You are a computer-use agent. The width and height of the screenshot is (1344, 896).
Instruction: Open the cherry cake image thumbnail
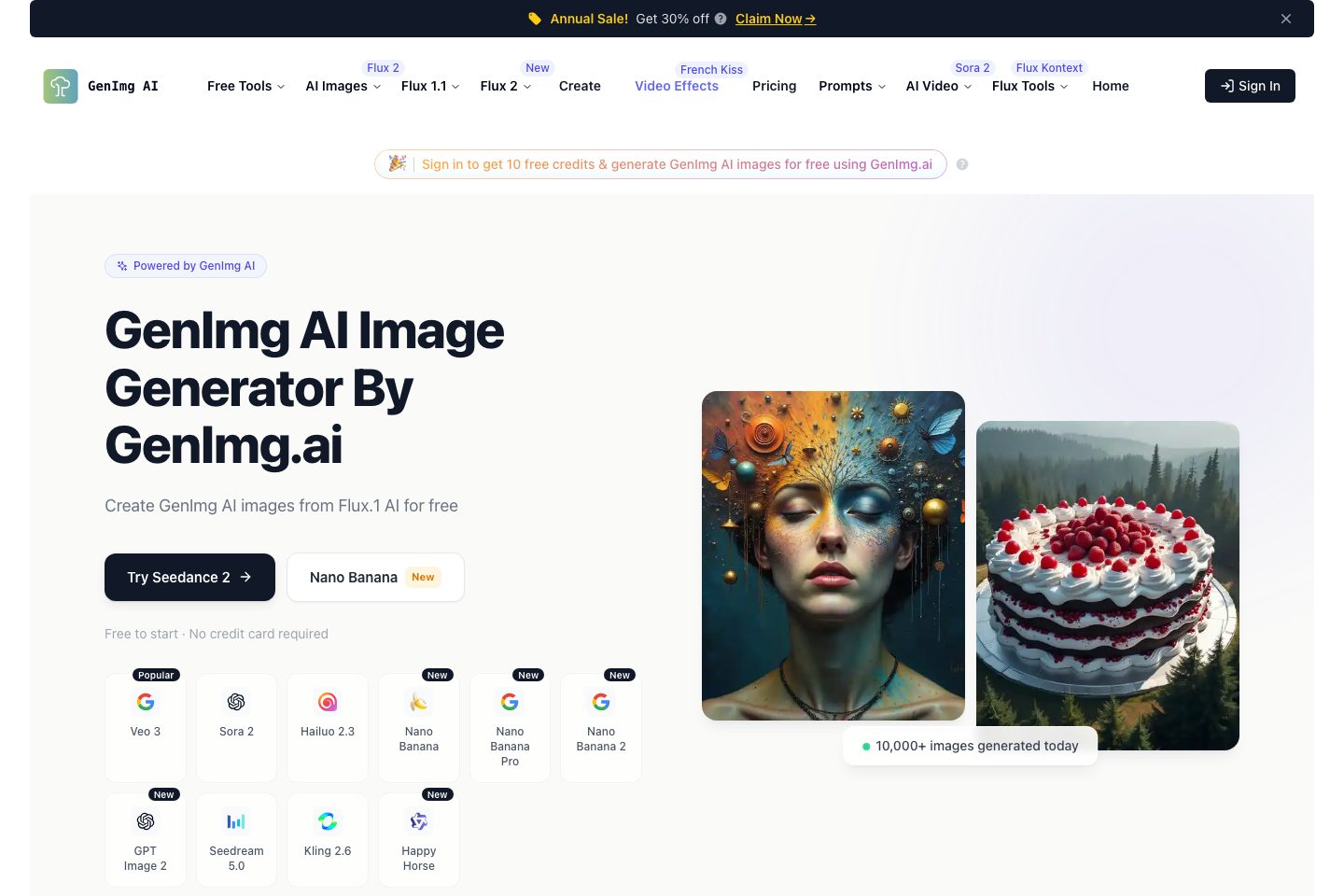pyautogui.click(x=1108, y=585)
